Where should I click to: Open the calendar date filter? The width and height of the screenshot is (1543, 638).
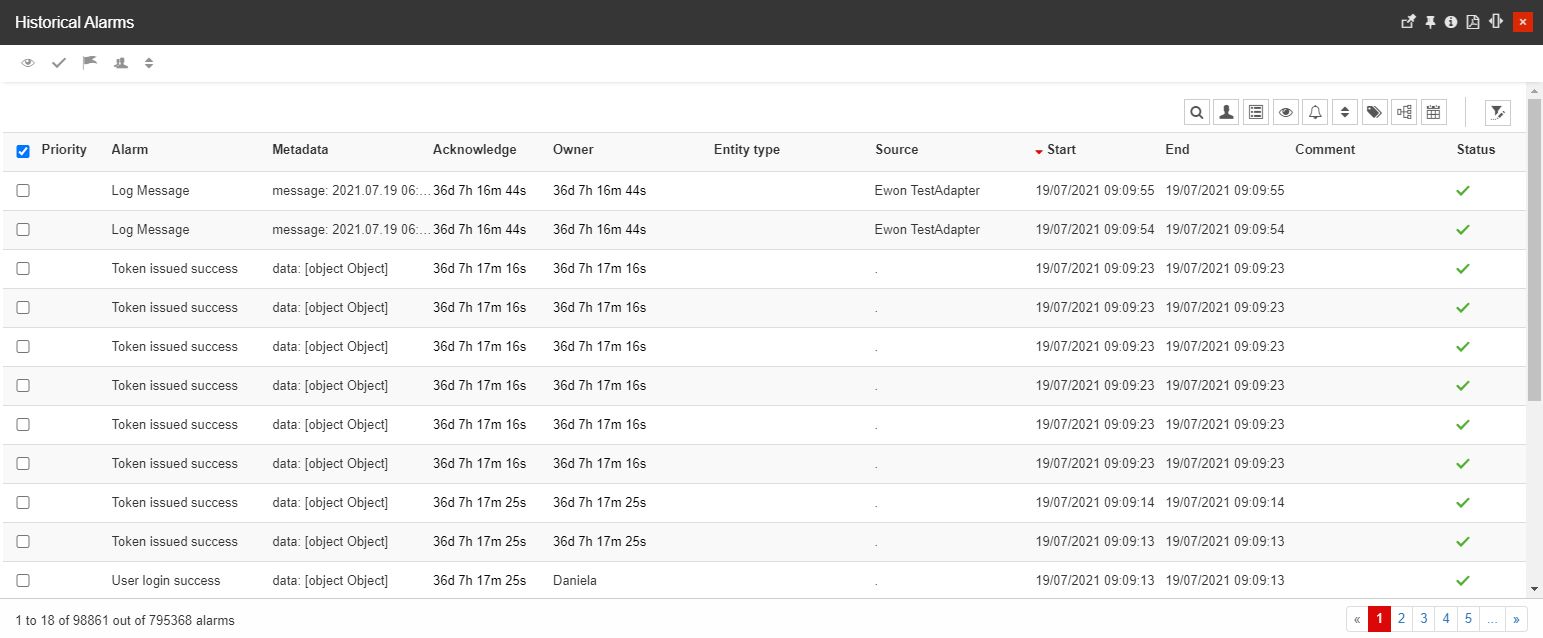pos(1433,113)
